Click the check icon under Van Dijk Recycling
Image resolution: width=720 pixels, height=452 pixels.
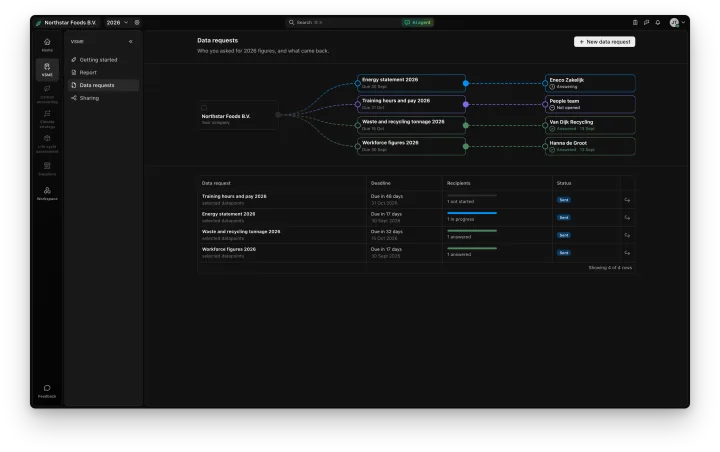(552, 129)
